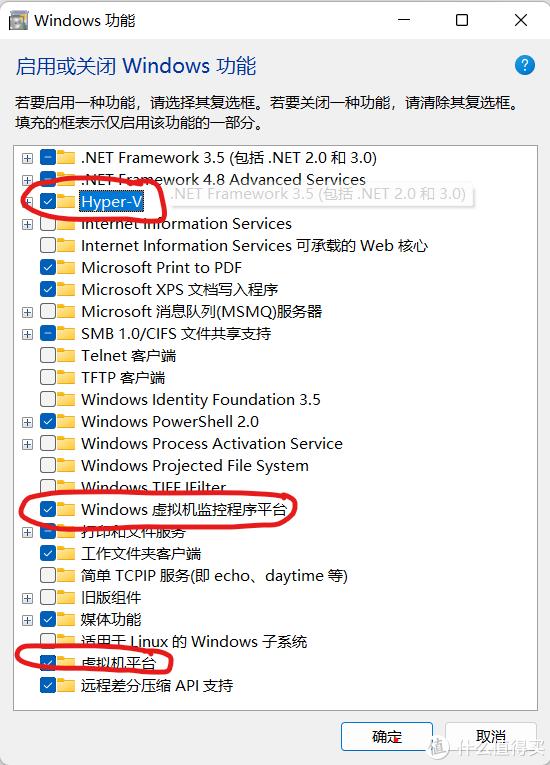This screenshot has height=765, width=550.
Task: Click the 取消 button to cancel
Action: (x=491, y=736)
